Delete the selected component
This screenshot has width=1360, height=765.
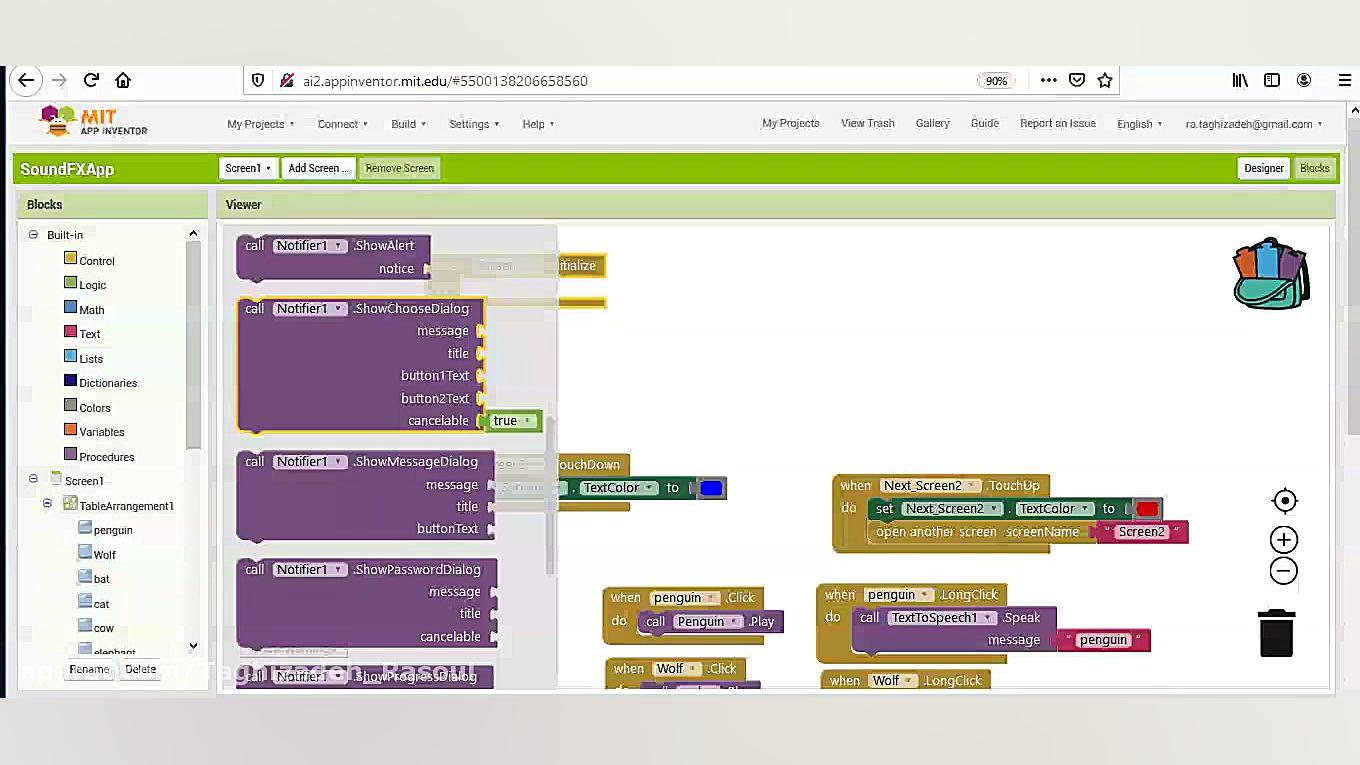pyautogui.click(x=141, y=669)
